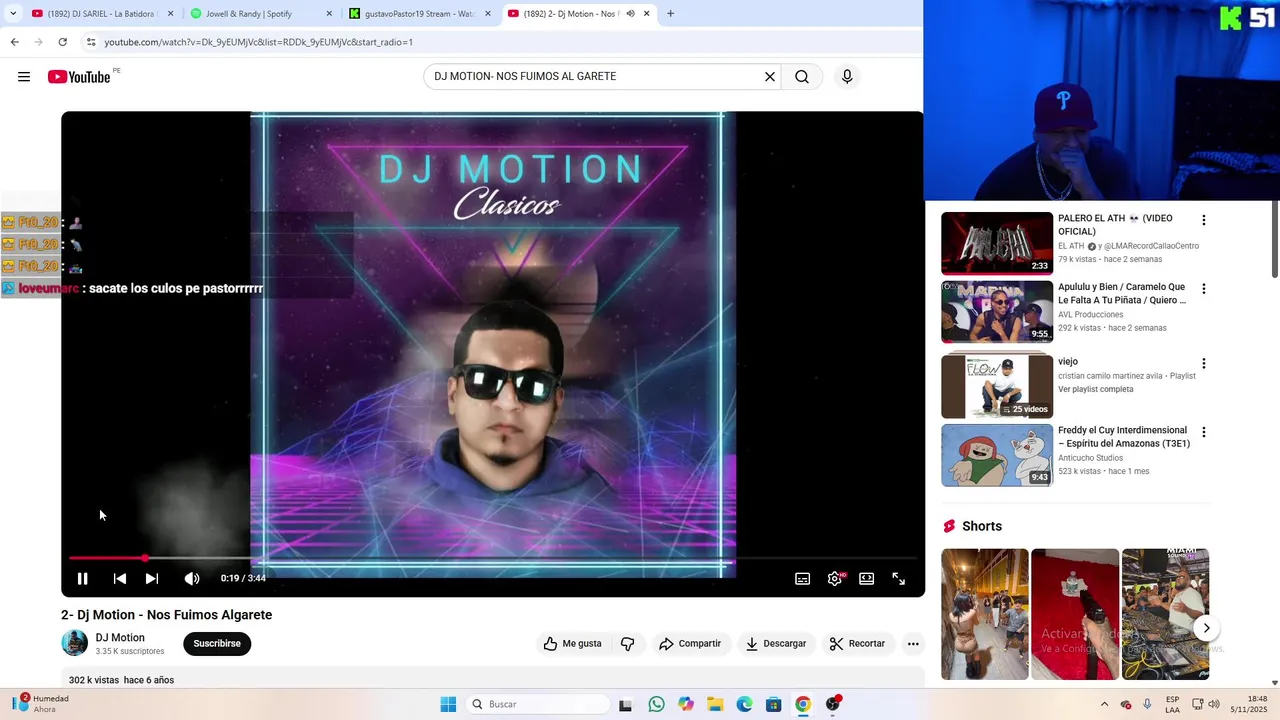Open Google Chrome from taskbar

click(x=803, y=704)
